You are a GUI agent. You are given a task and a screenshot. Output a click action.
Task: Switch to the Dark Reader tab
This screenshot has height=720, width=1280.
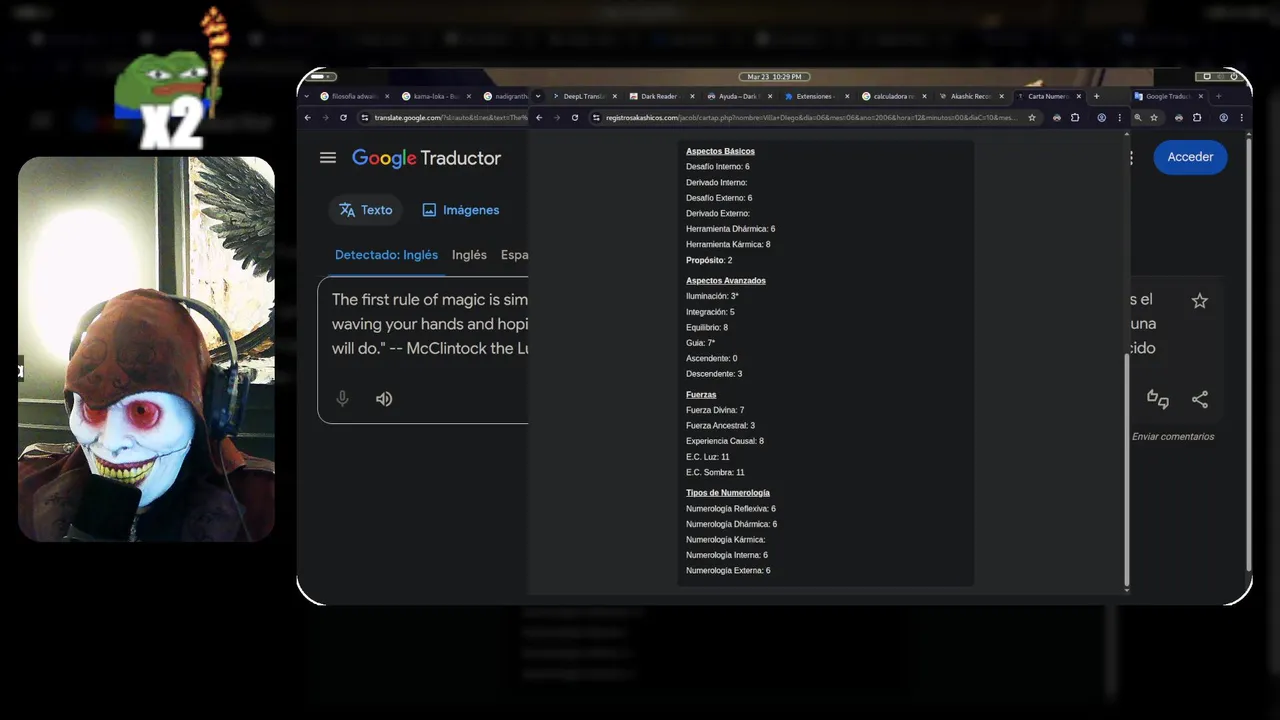coord(660,96)
